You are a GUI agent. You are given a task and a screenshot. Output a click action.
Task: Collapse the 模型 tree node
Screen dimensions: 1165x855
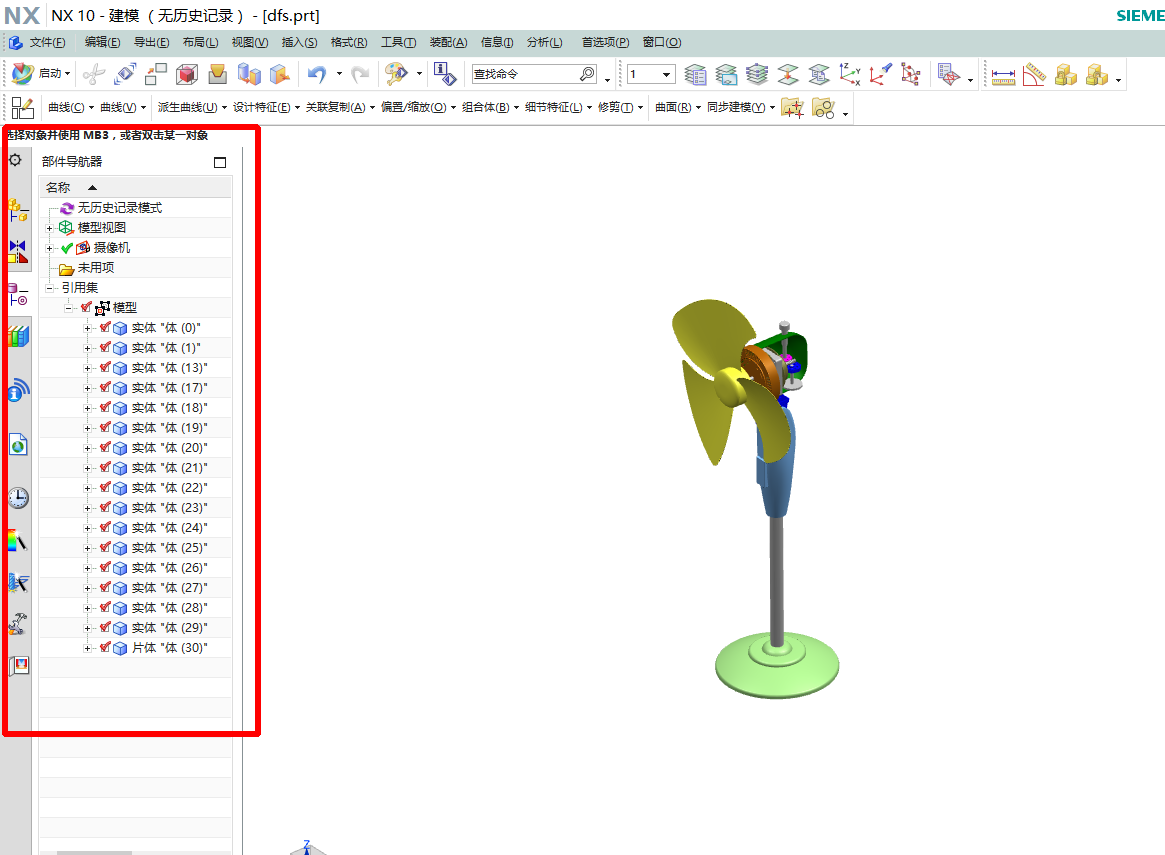(68, 308)
